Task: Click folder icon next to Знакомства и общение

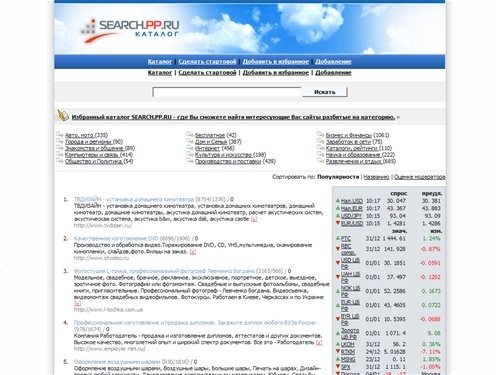Action: (60, 148)
